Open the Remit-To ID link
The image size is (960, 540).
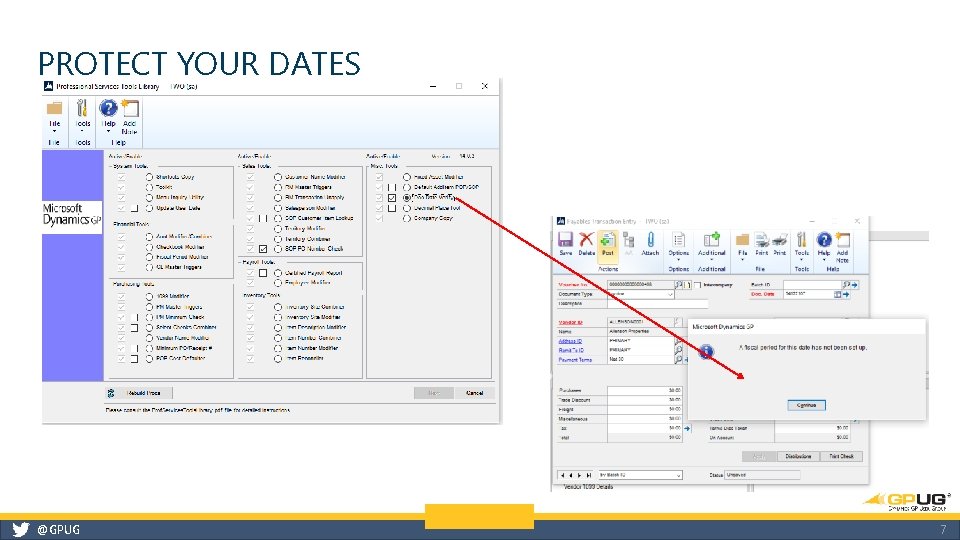(x=571, y=350)
